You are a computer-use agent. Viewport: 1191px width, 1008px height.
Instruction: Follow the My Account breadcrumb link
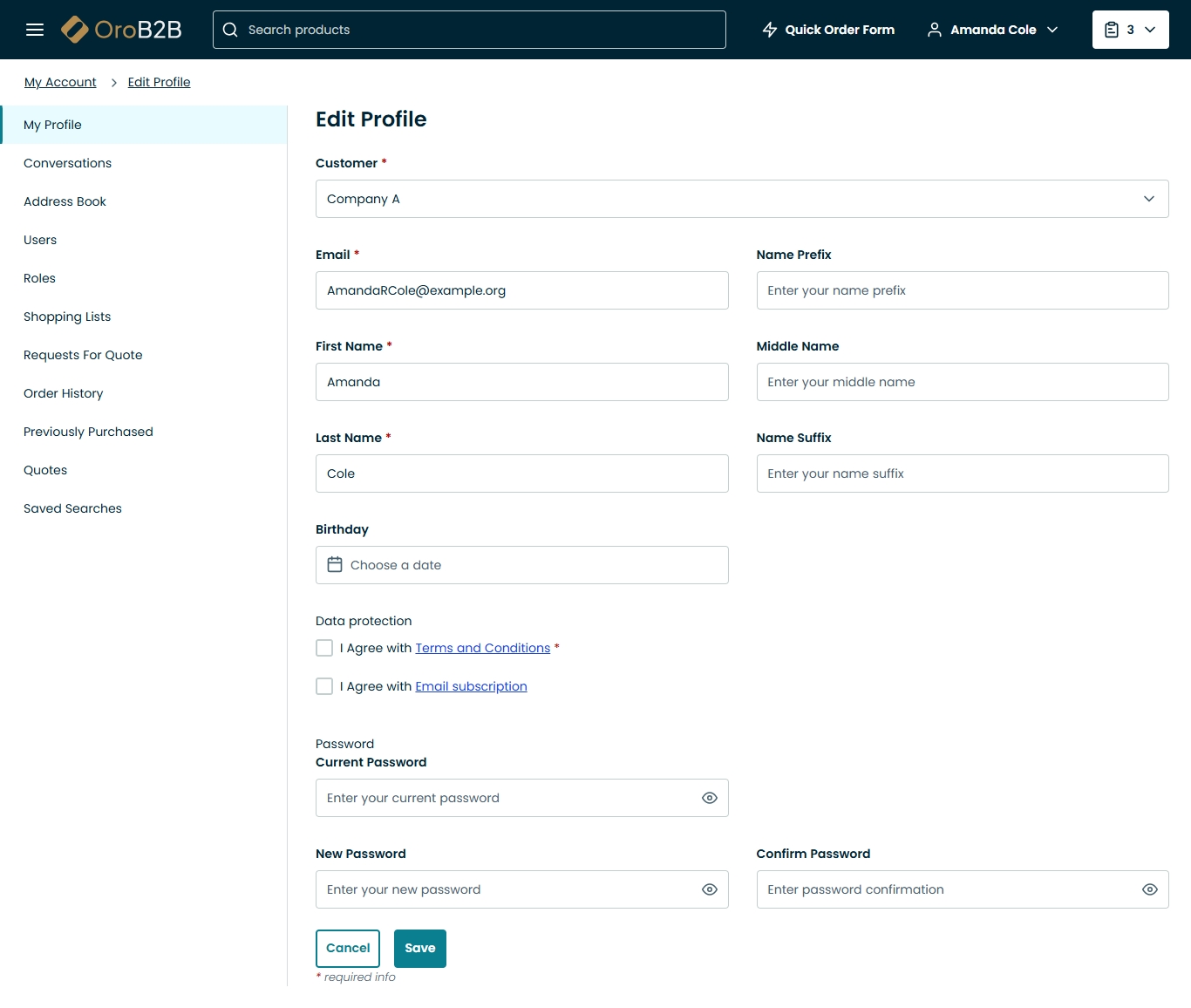click(x=60, y=82)
